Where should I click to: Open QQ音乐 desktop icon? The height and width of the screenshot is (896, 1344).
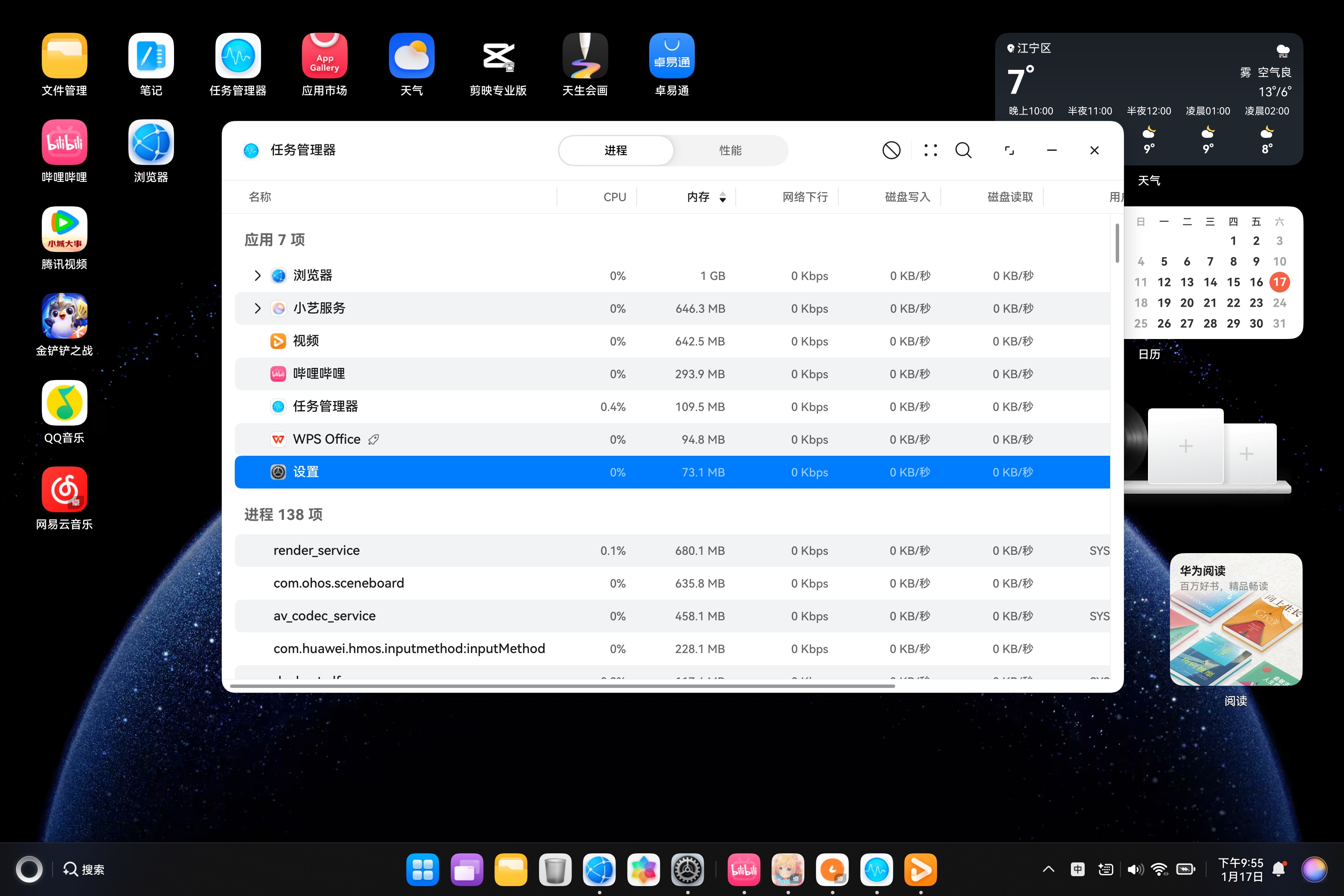65,403
